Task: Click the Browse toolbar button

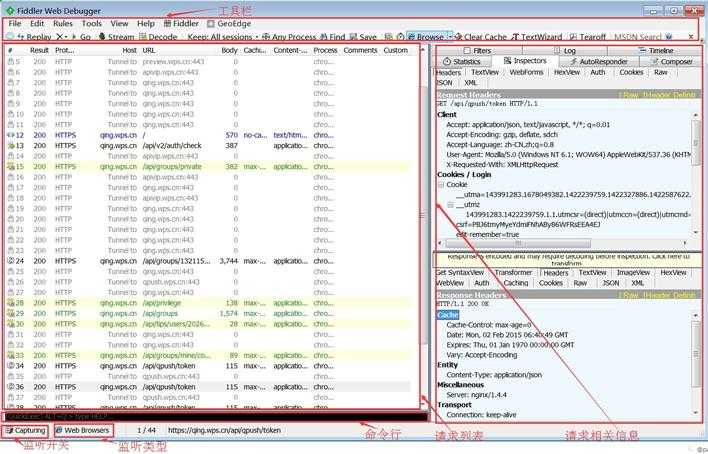Action: pos(429,37)
